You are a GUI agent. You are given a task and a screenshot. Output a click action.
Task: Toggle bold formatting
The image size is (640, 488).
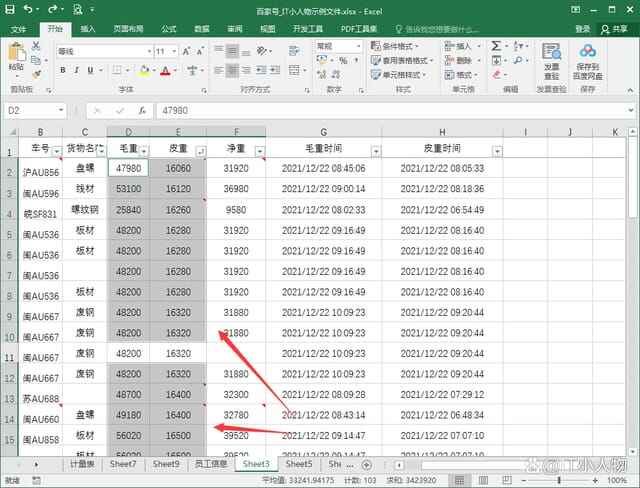point(62,70)
